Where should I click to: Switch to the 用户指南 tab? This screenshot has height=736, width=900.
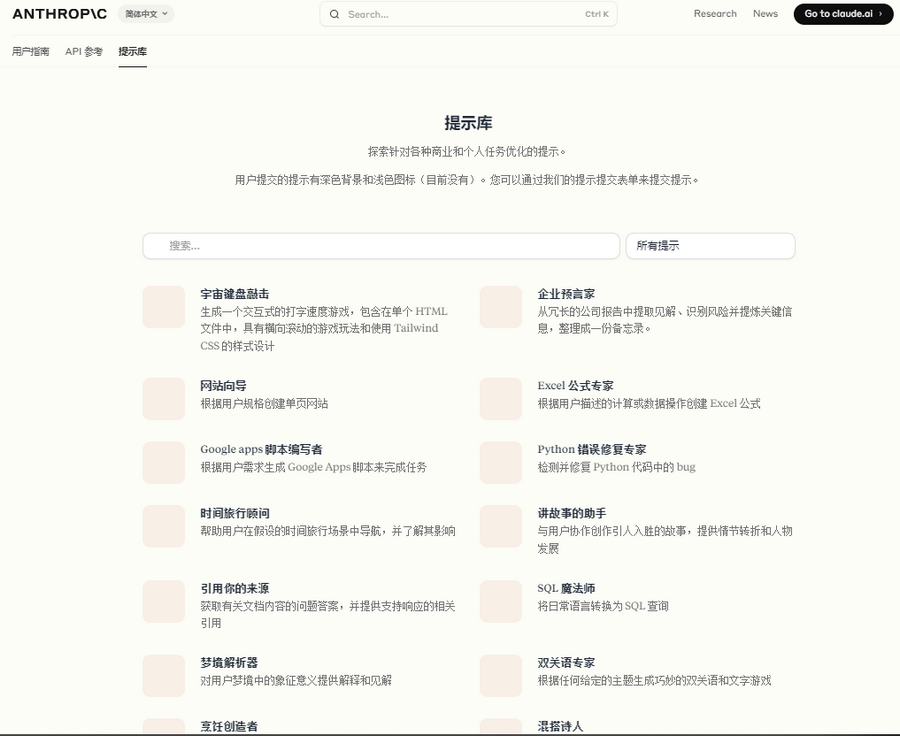[x=31, y=51]
